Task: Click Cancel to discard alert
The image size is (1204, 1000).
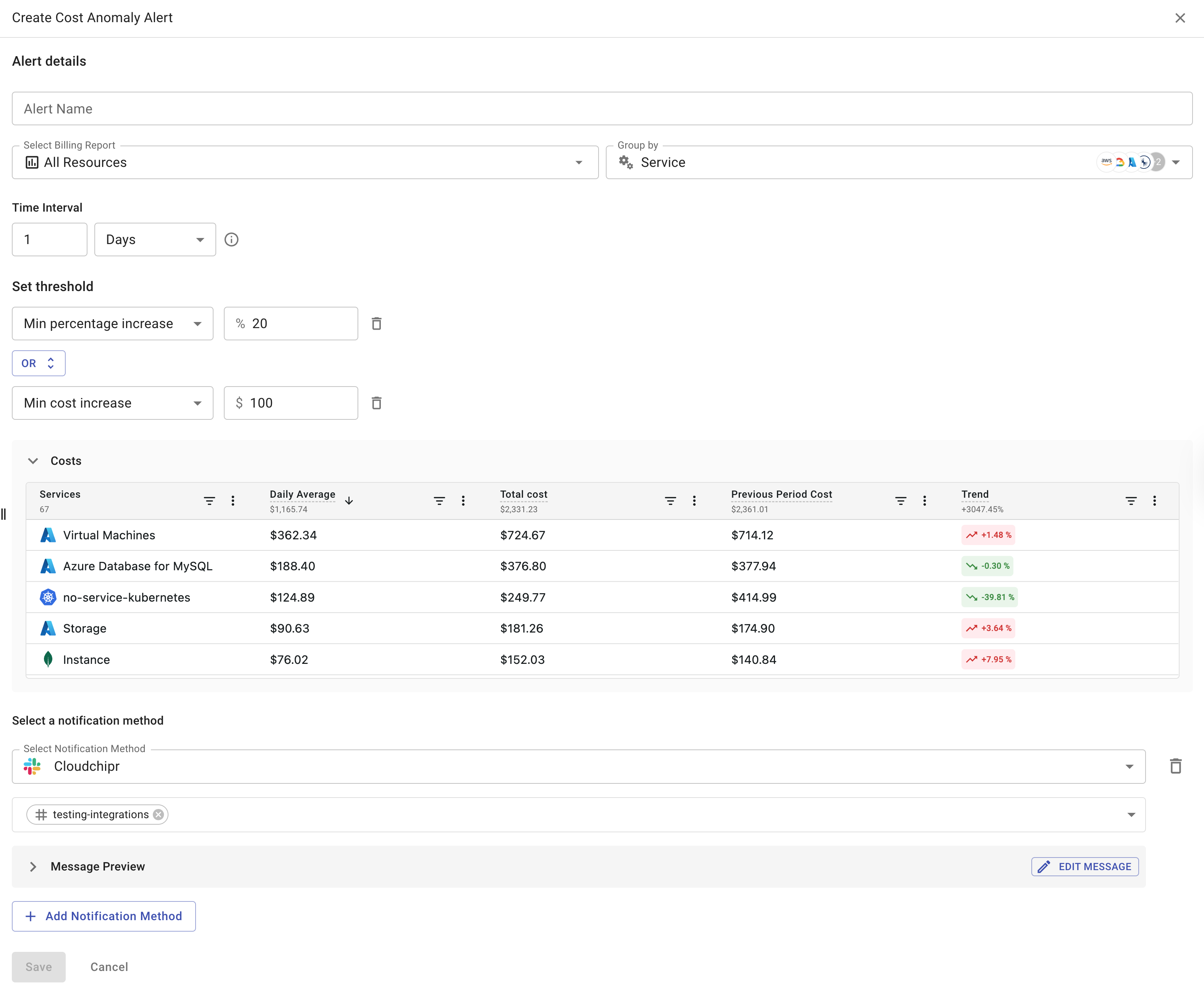Action: (x=109, y=967)
